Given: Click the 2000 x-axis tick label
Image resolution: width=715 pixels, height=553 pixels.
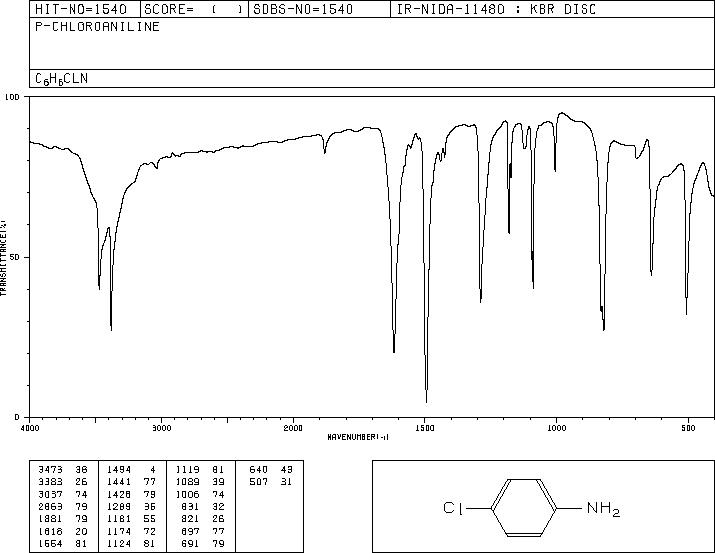Looking at the screenshot, I should click(293, 428).
